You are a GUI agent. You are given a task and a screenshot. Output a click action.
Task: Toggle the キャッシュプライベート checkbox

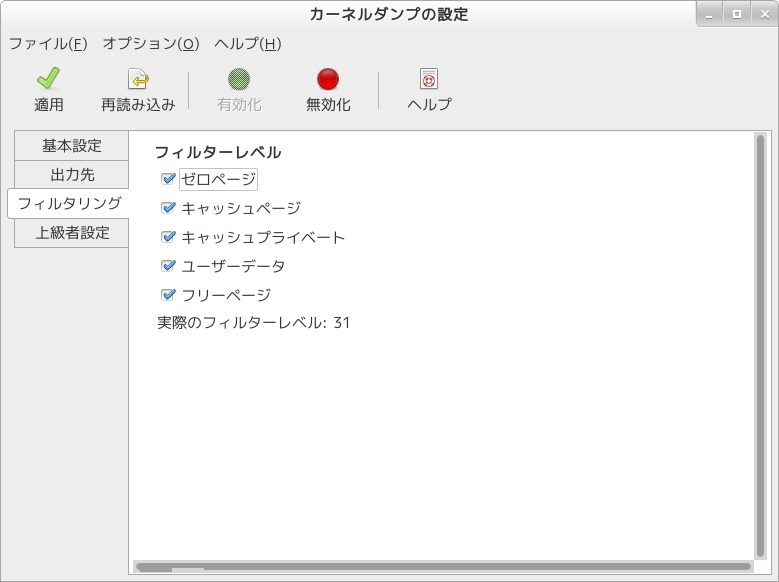coord(168,237)
